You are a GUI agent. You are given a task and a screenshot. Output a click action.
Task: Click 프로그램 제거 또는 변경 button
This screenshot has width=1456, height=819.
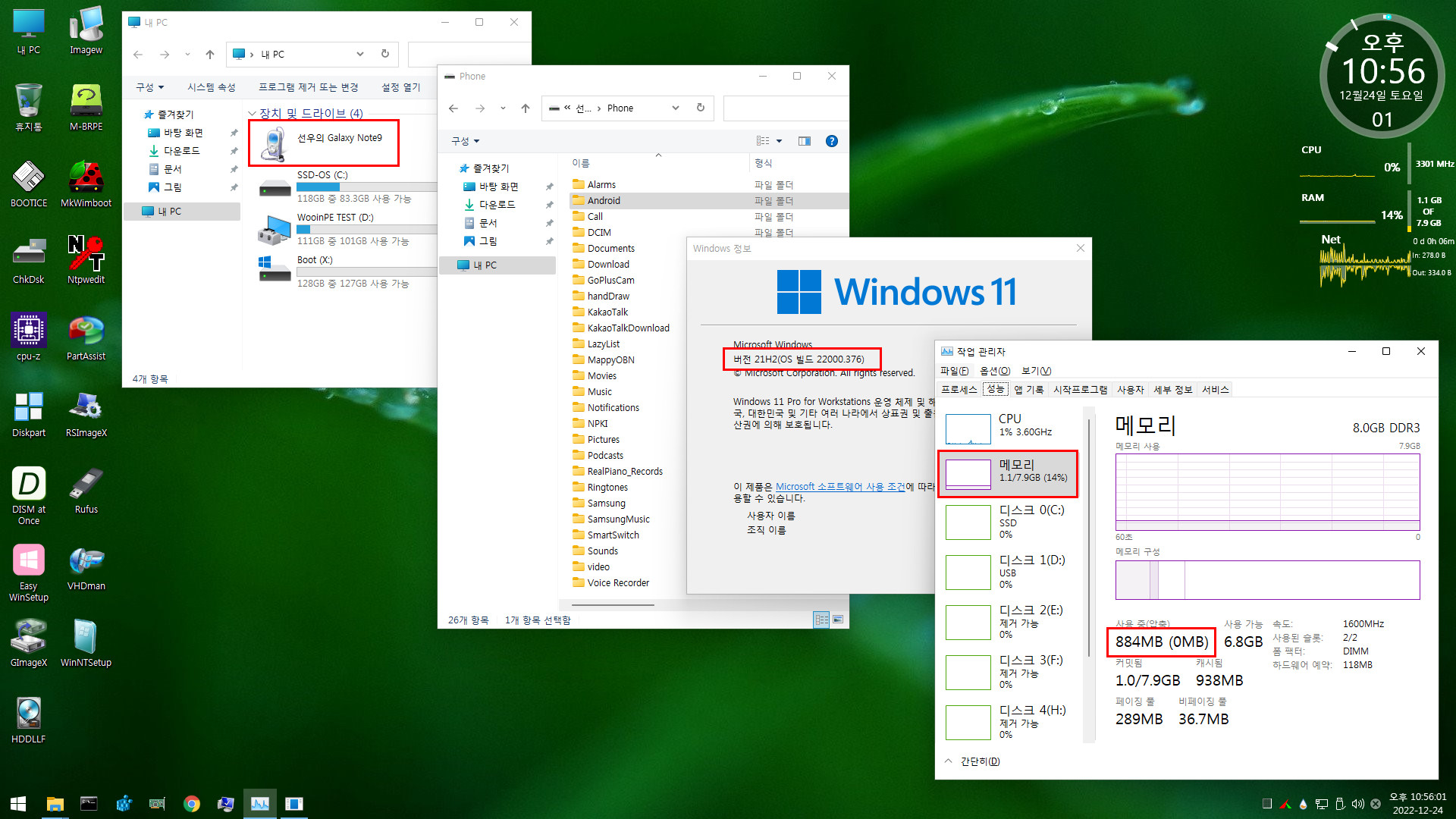click(308, 87)
